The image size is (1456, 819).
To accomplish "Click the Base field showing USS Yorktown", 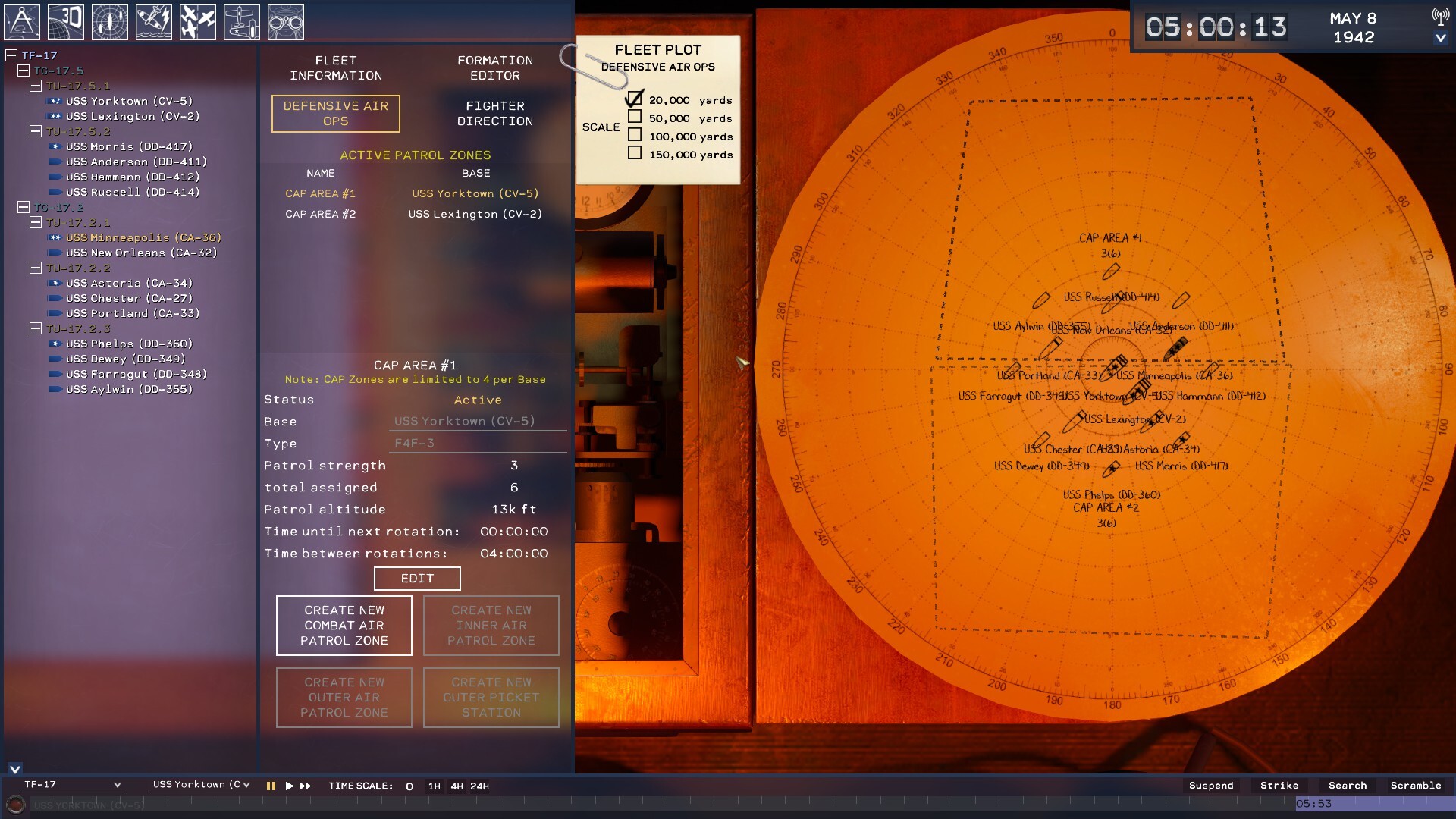I will click(x=478, y=422).
